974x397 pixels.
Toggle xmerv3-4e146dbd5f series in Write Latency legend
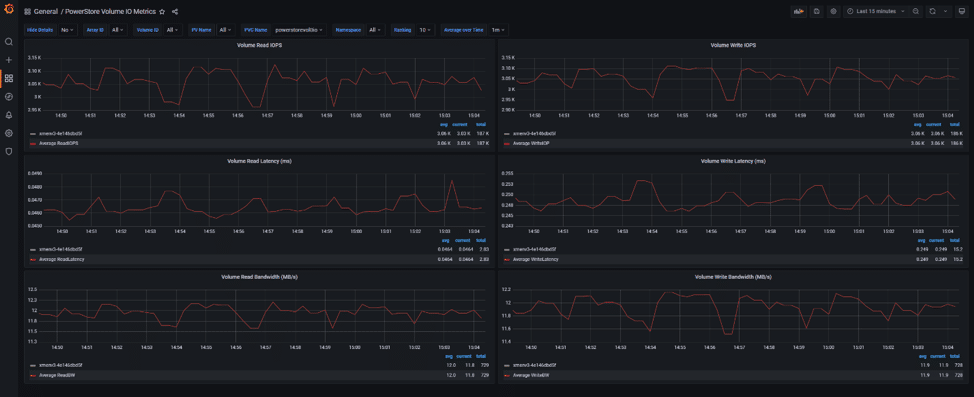[x=534, y=249]
